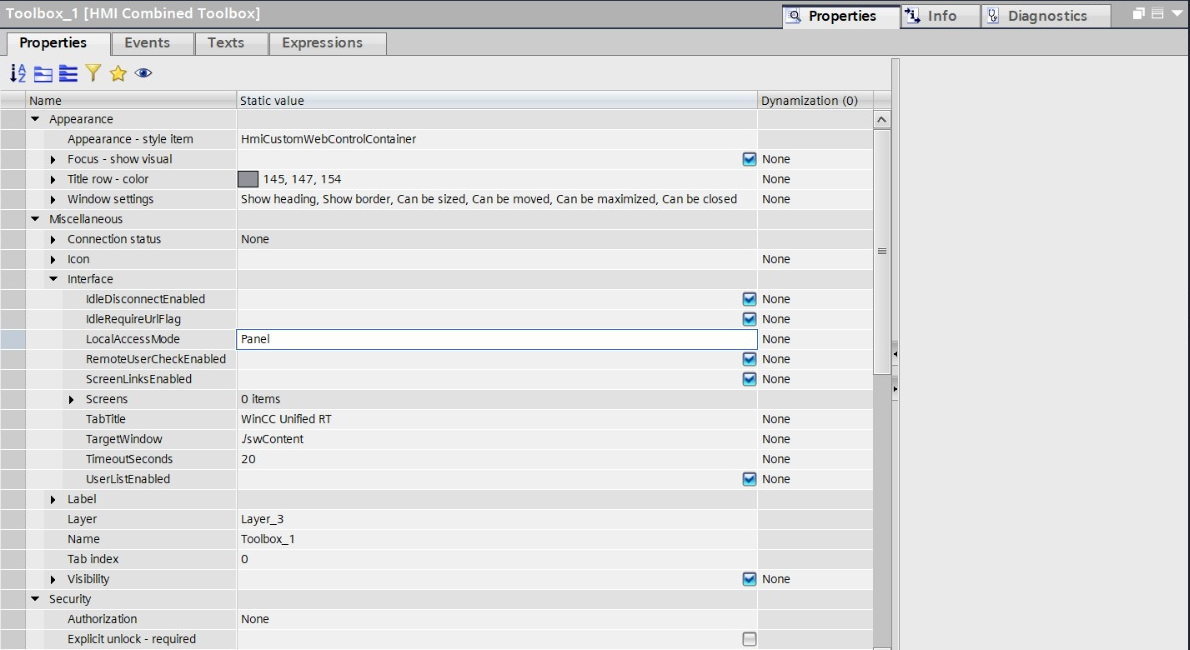Click the Window settings static value text
The height and width of the screenshot is (650, 1190).
[489, 199]
